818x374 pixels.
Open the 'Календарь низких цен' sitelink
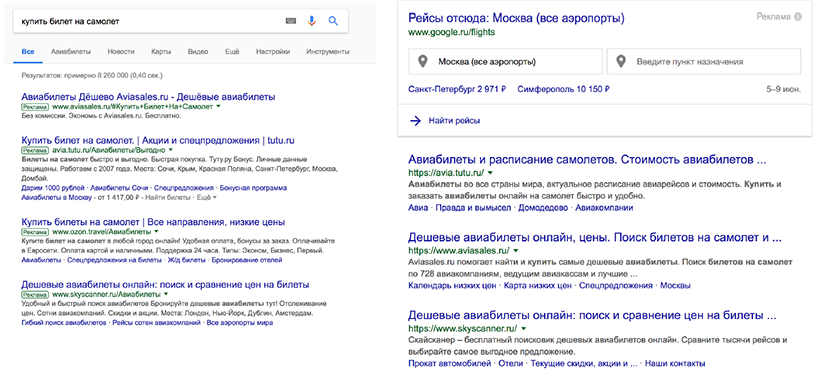[452, 286]
